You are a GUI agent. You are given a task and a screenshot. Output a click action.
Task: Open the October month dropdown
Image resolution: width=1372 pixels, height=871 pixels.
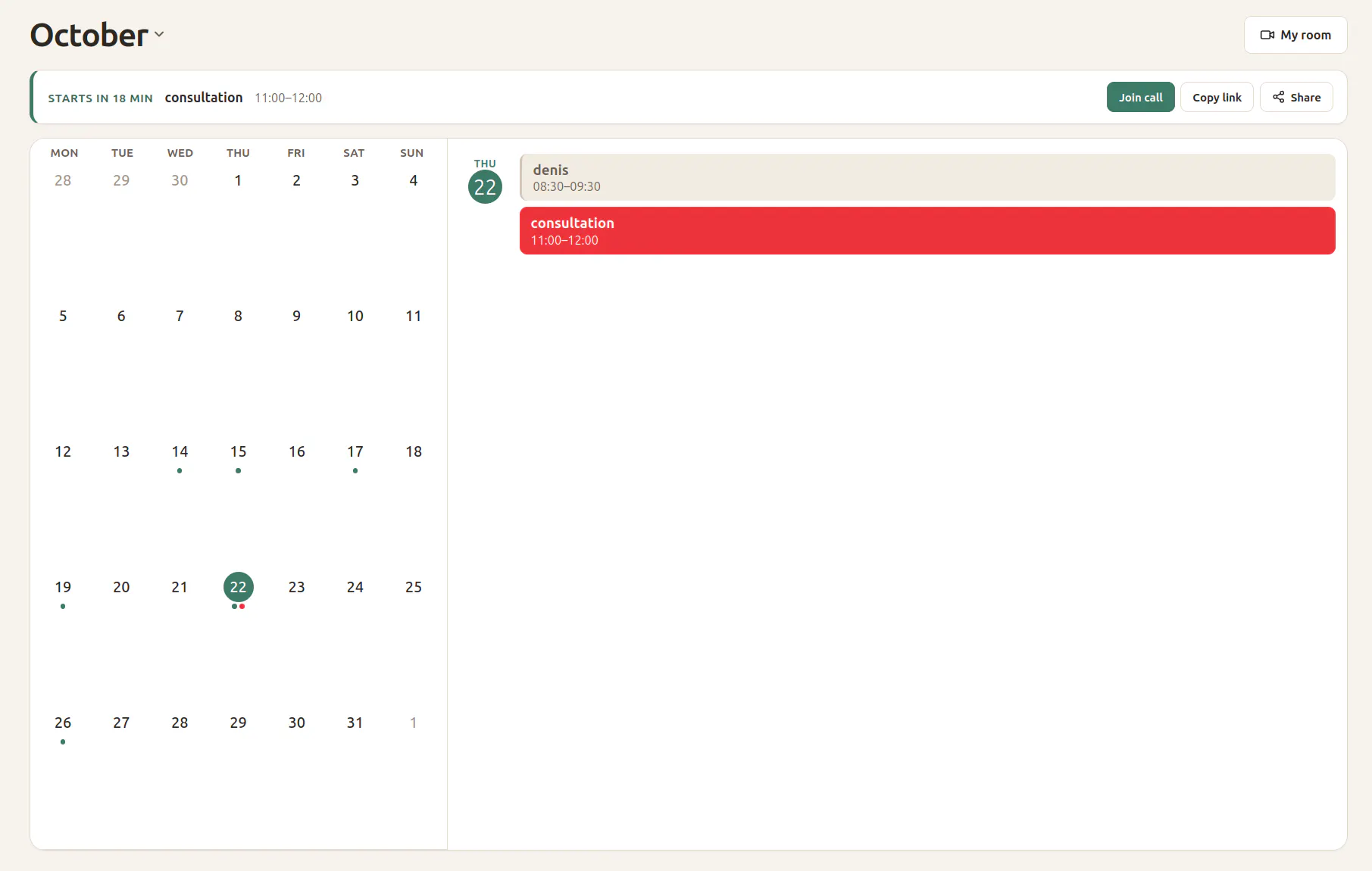[x=97, y=35]
